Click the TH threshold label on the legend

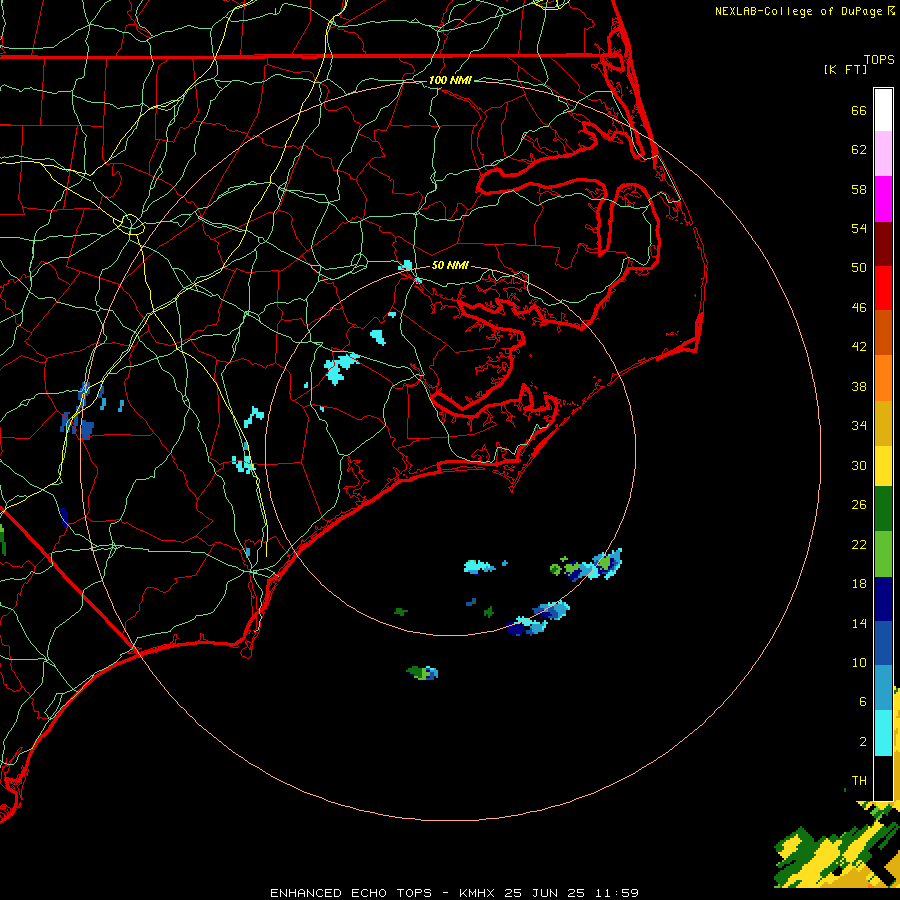pos(859,781)
